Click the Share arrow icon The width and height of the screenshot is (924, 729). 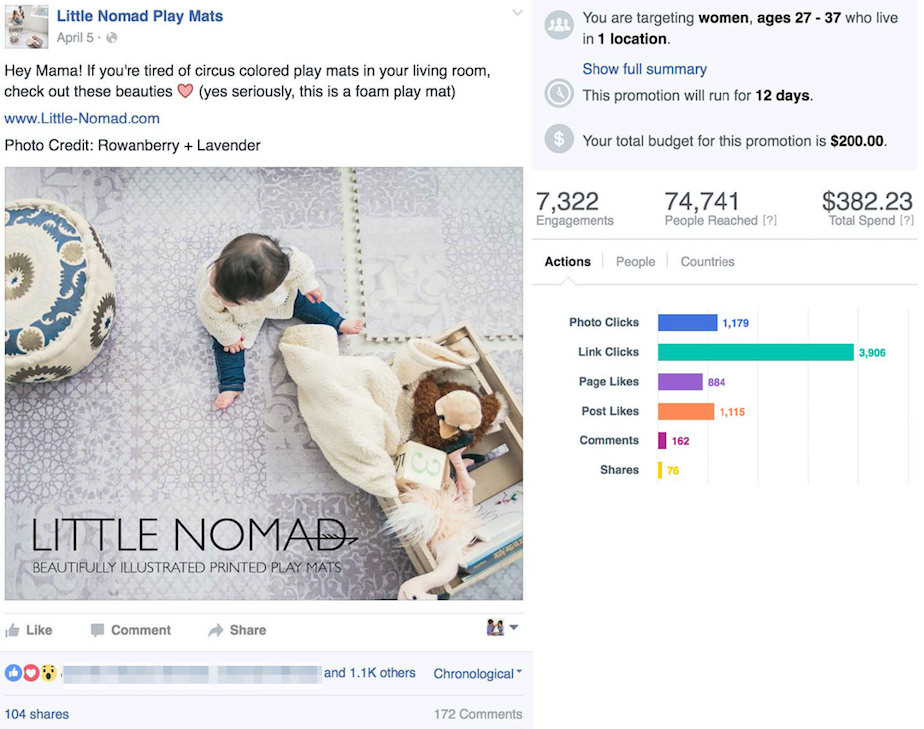point(215,630)
